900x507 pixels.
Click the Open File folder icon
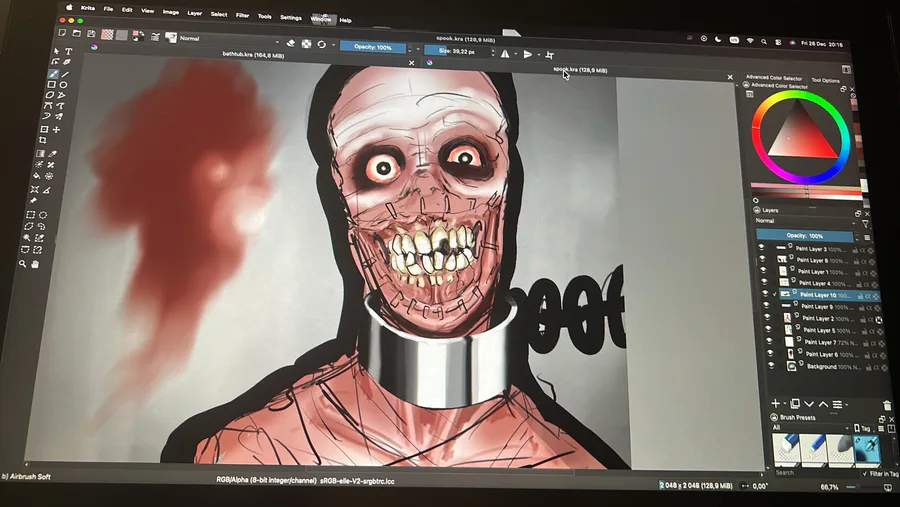76,34
